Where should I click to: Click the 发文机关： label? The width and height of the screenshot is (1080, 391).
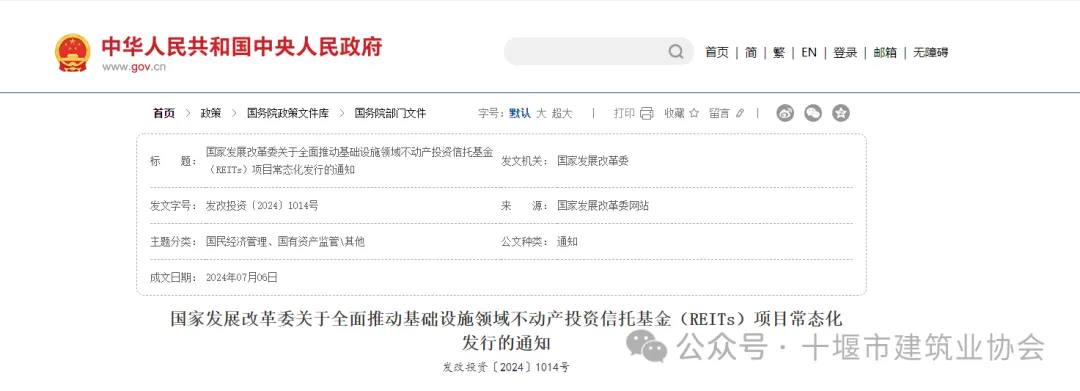[525, 161]
